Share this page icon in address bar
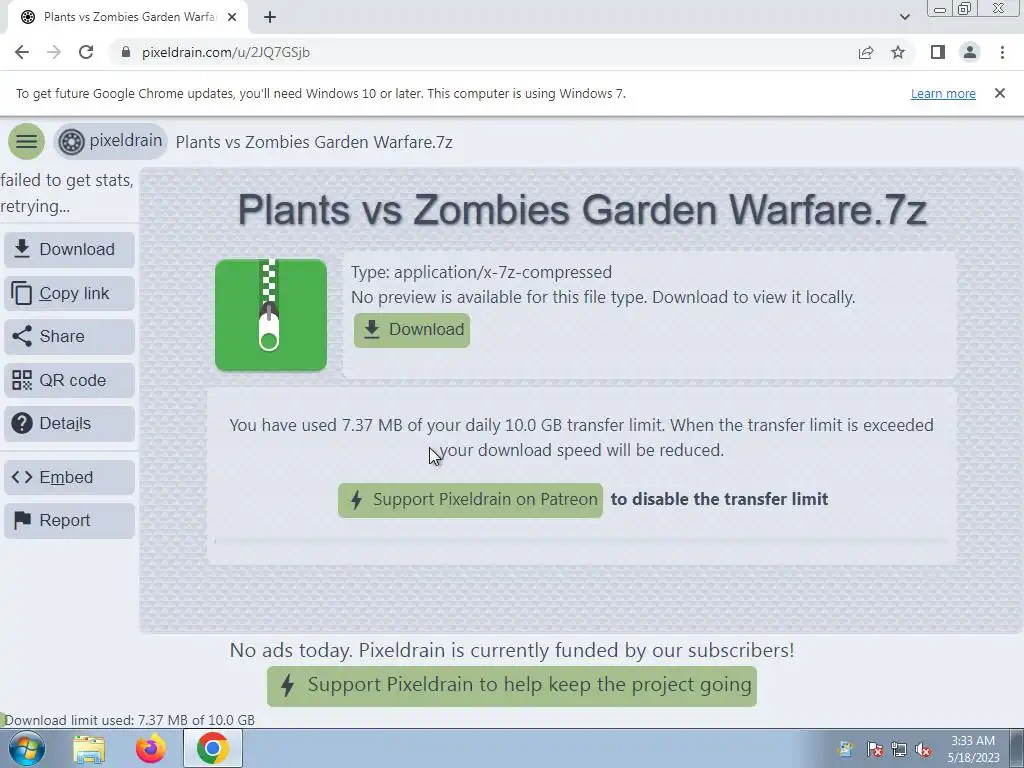This screenshot has width=1024, height=768. point(866,52)
